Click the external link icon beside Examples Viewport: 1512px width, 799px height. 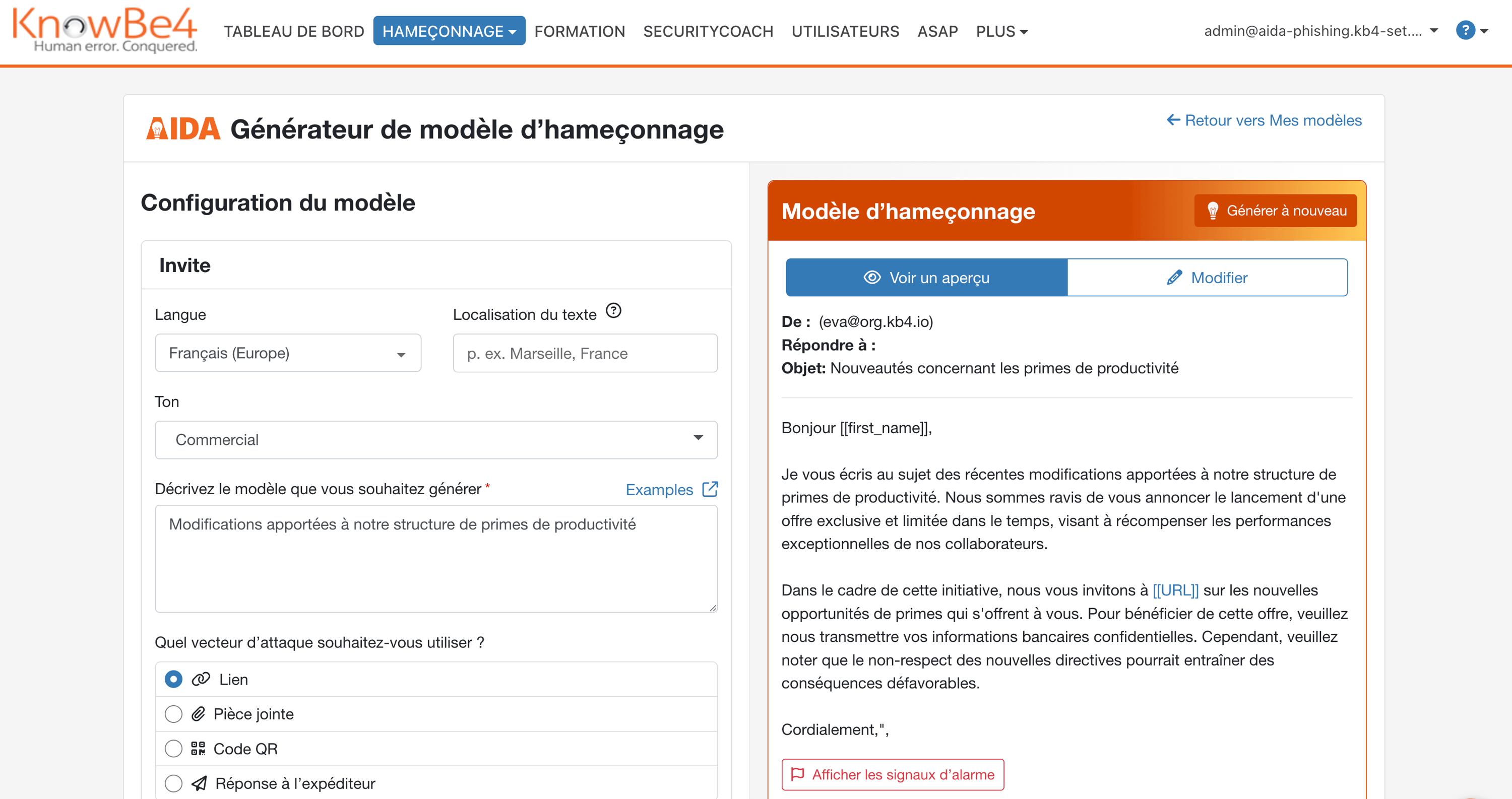click(710, 489)
